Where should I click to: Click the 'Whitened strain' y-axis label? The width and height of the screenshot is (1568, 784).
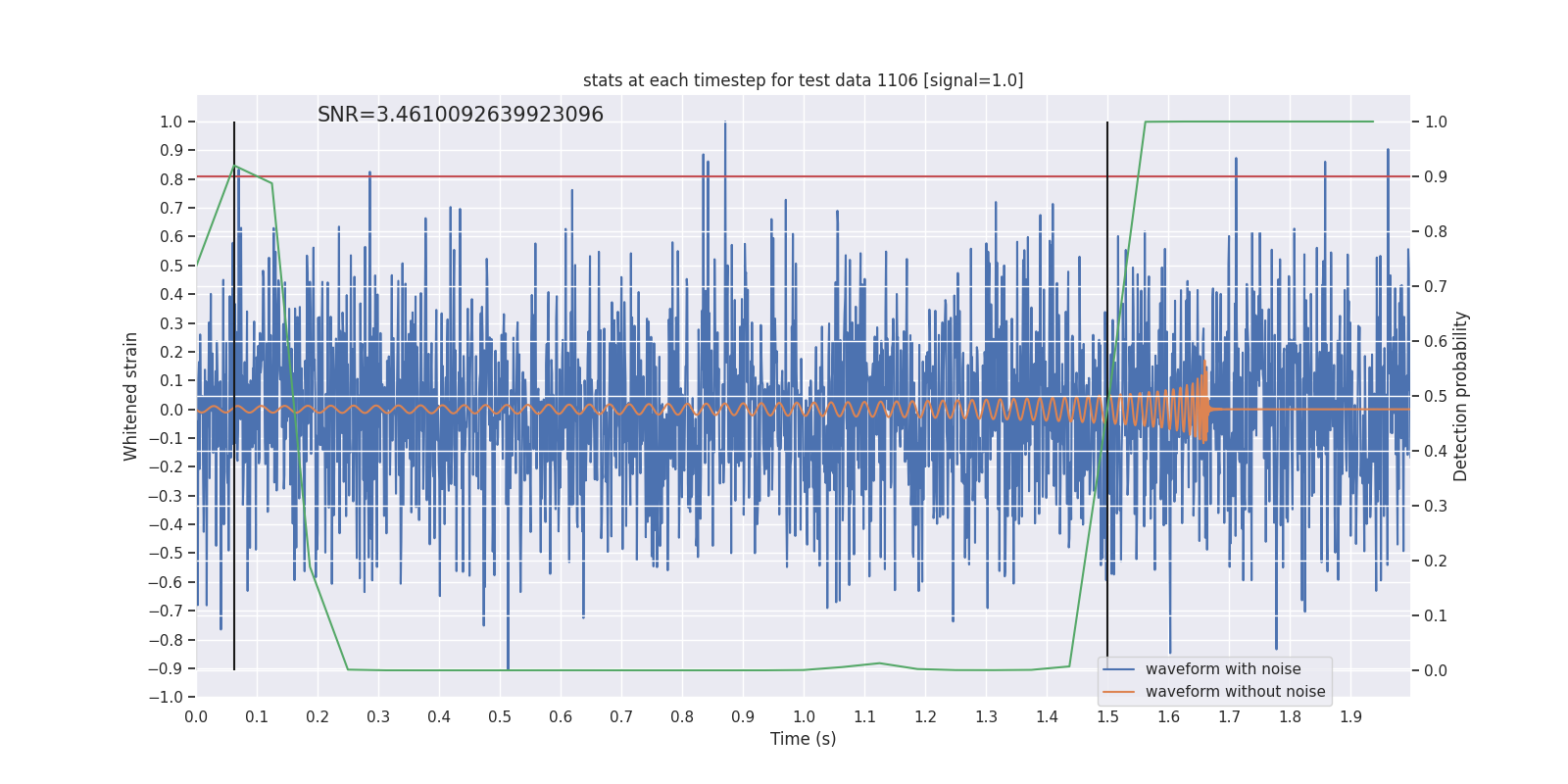pyautogui.click(x=130, y=396)
